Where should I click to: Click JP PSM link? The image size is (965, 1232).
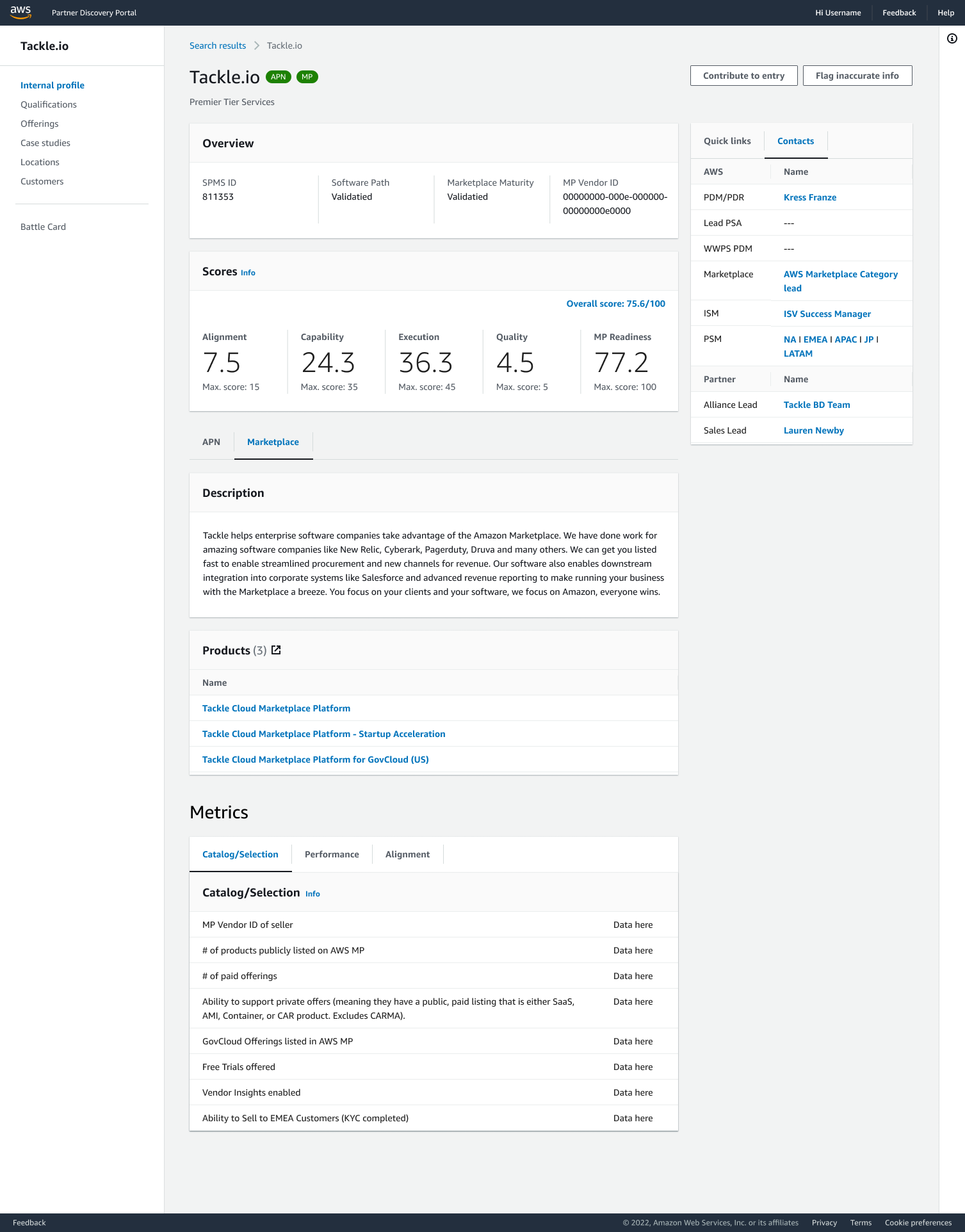pyautogui.click(x=869, y=339)
